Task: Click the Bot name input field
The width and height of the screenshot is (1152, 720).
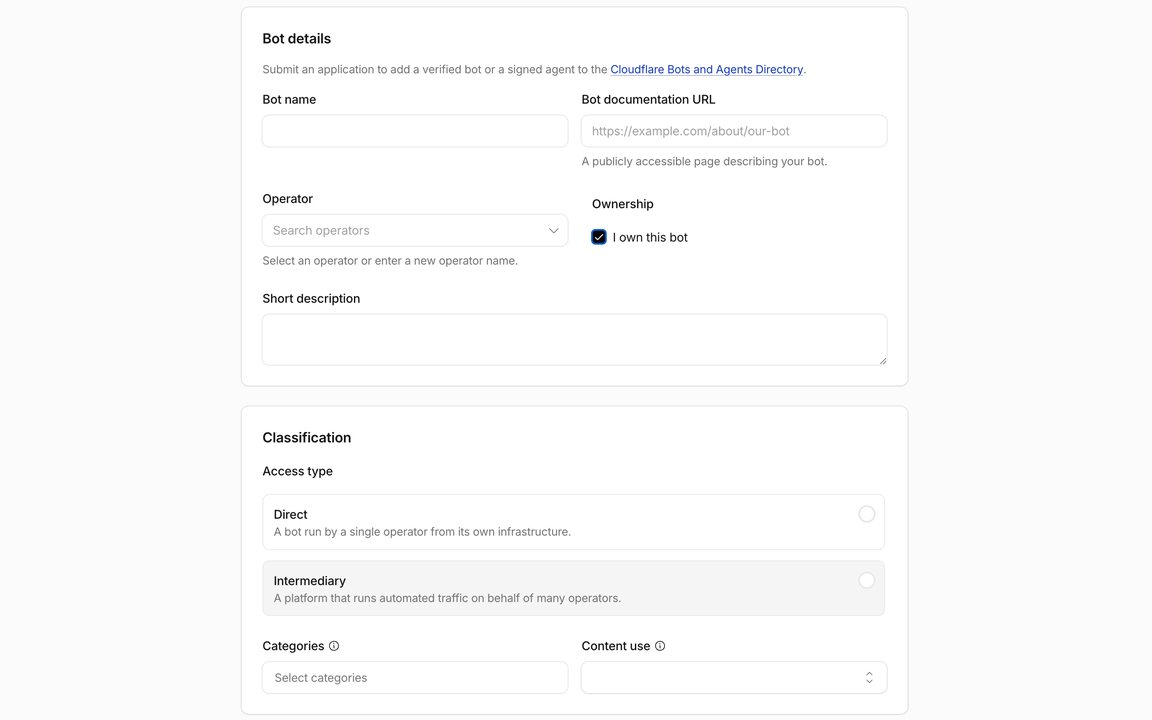Action: (415, 131)
